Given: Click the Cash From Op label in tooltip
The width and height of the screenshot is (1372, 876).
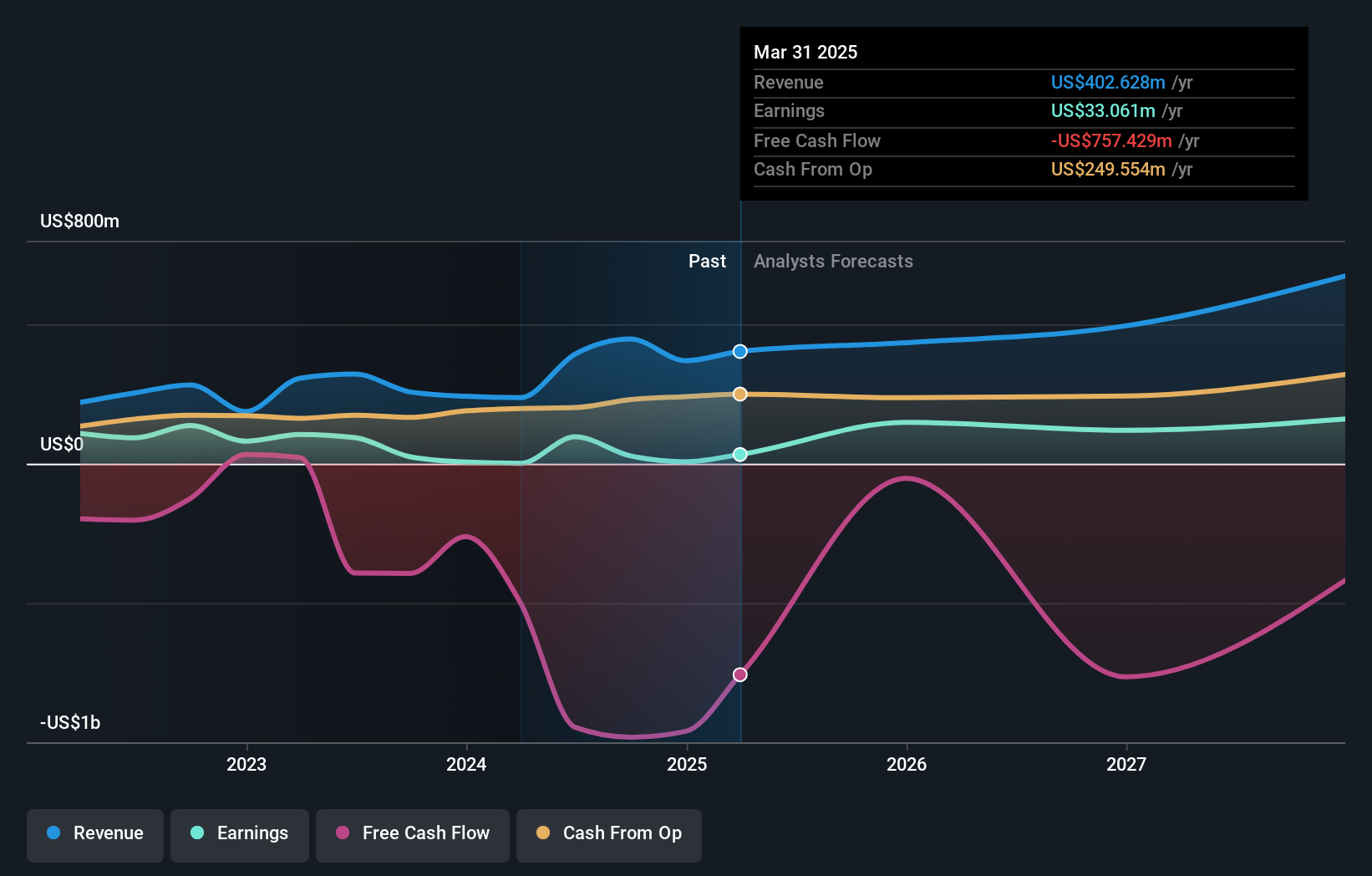Looking at the screenshot, I should 813,169.
